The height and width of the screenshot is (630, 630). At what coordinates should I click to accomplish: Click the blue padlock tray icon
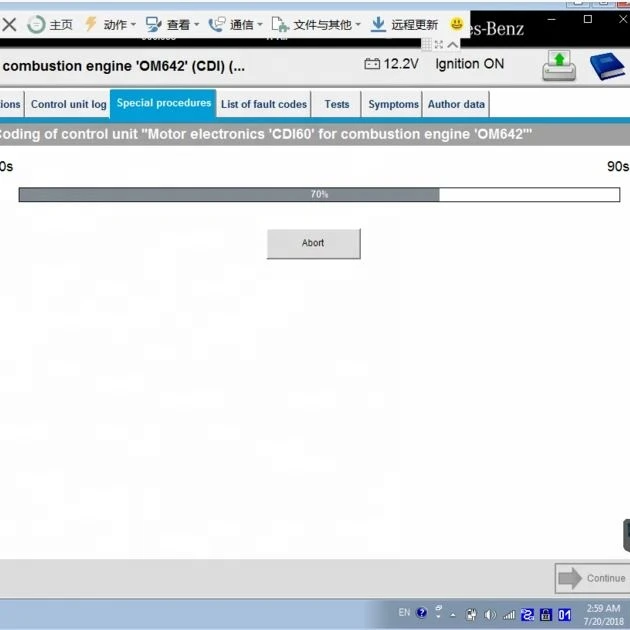point(546,614)
